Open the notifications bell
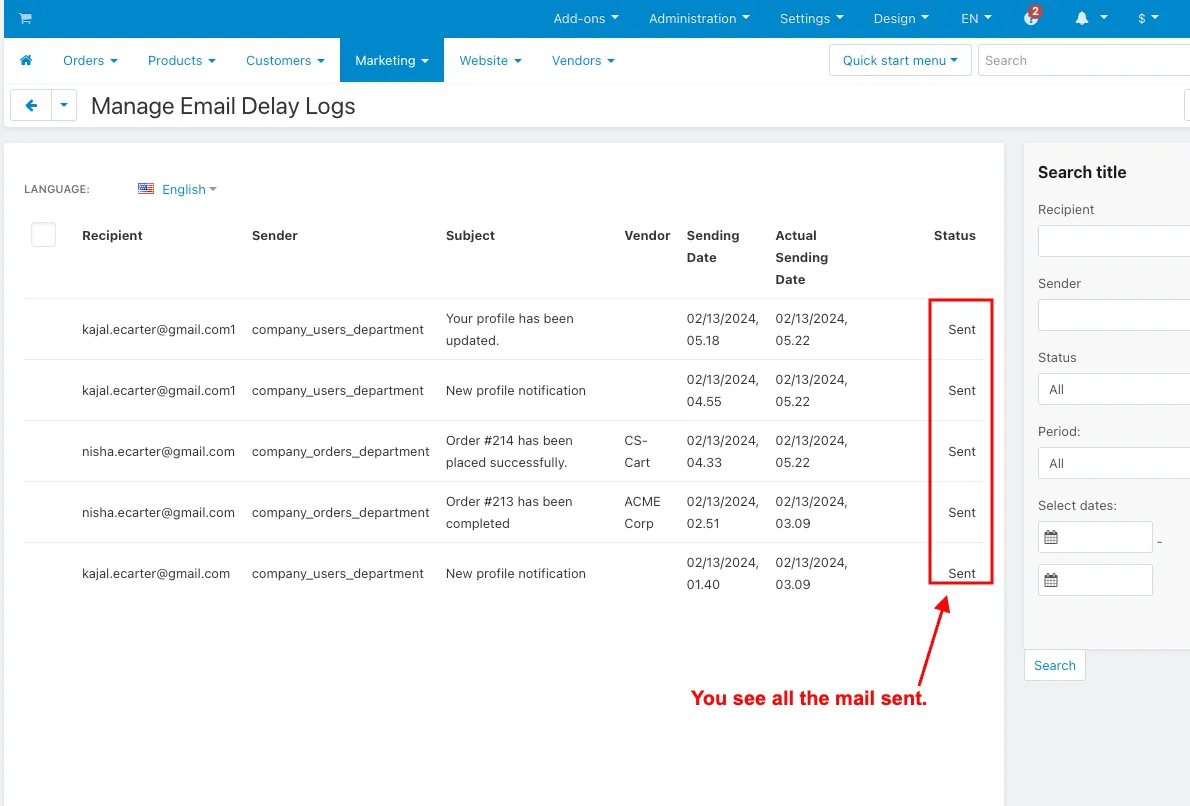The image size is (1190, 806). click(x=1081, y=18)
